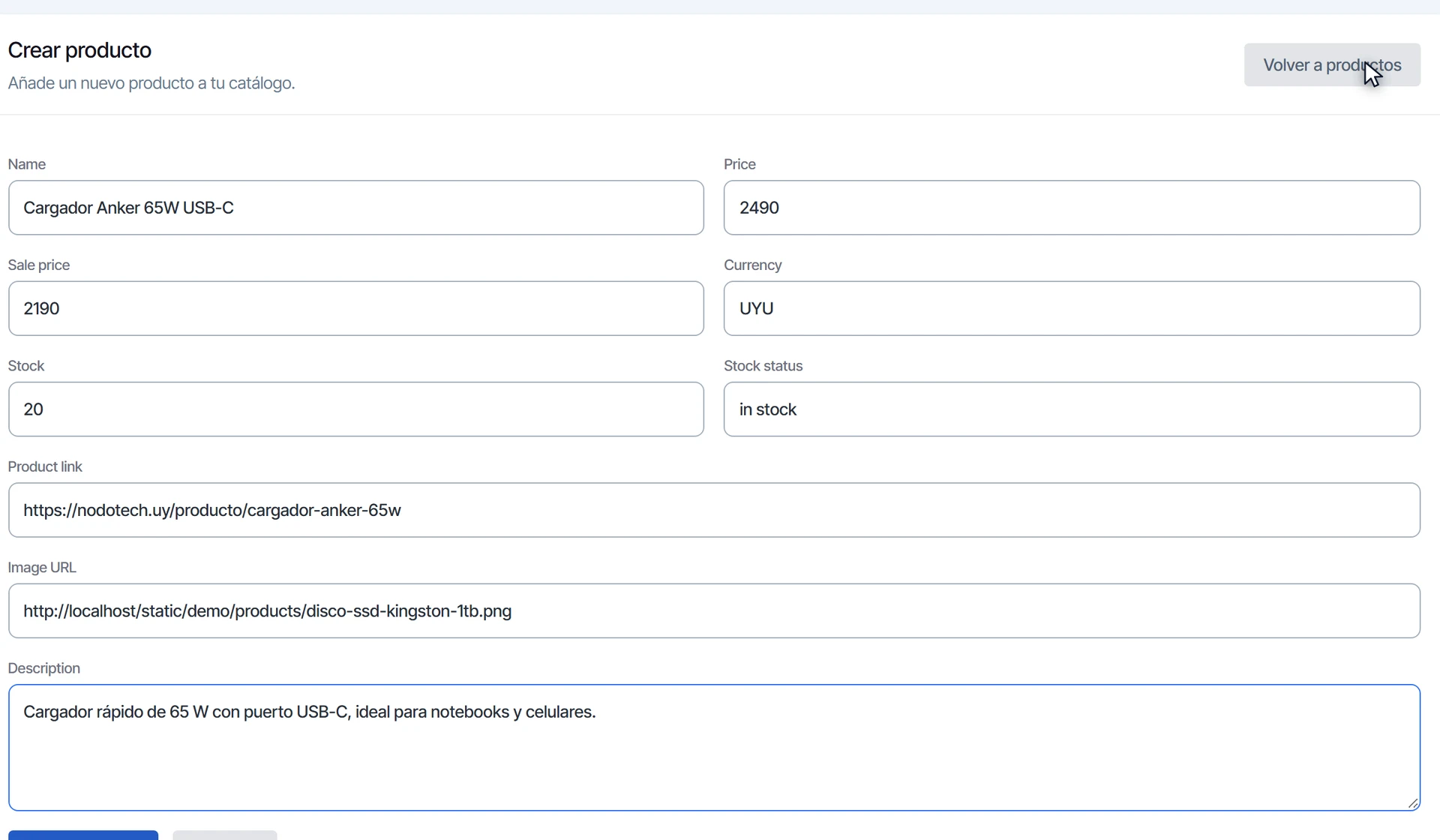
Task: Click the Product link URL field
Action: 714,510
